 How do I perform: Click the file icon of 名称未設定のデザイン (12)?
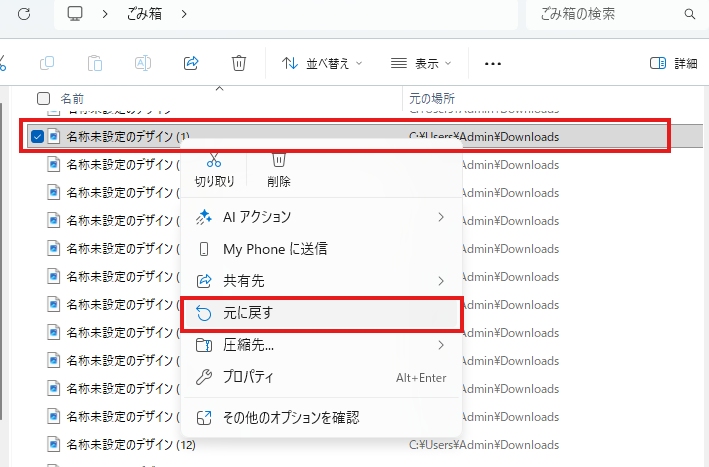[53, 444]
